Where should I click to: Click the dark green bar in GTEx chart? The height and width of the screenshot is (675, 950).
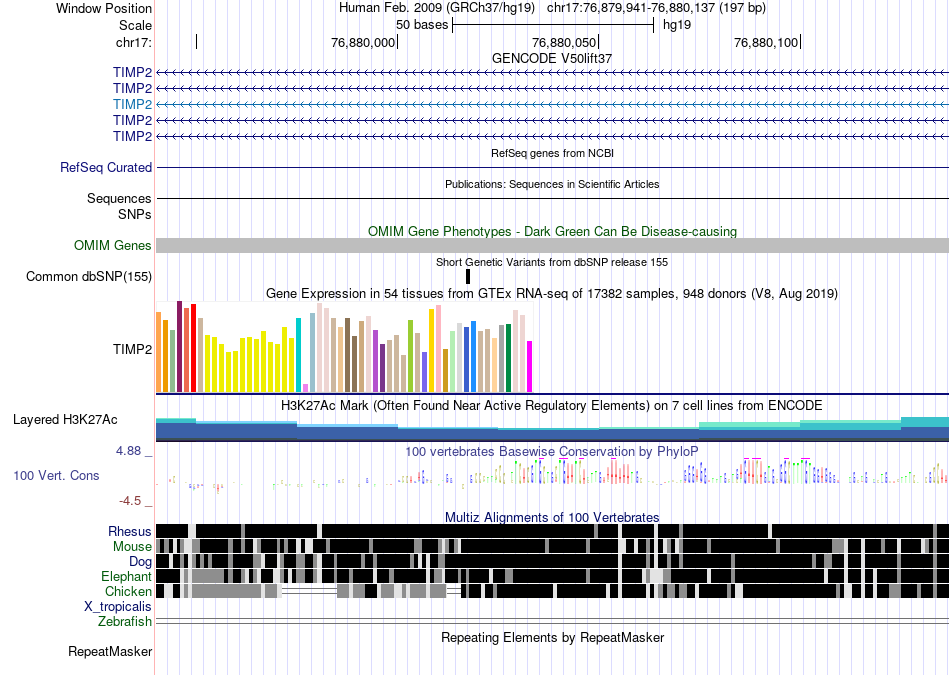click(508, 358)
